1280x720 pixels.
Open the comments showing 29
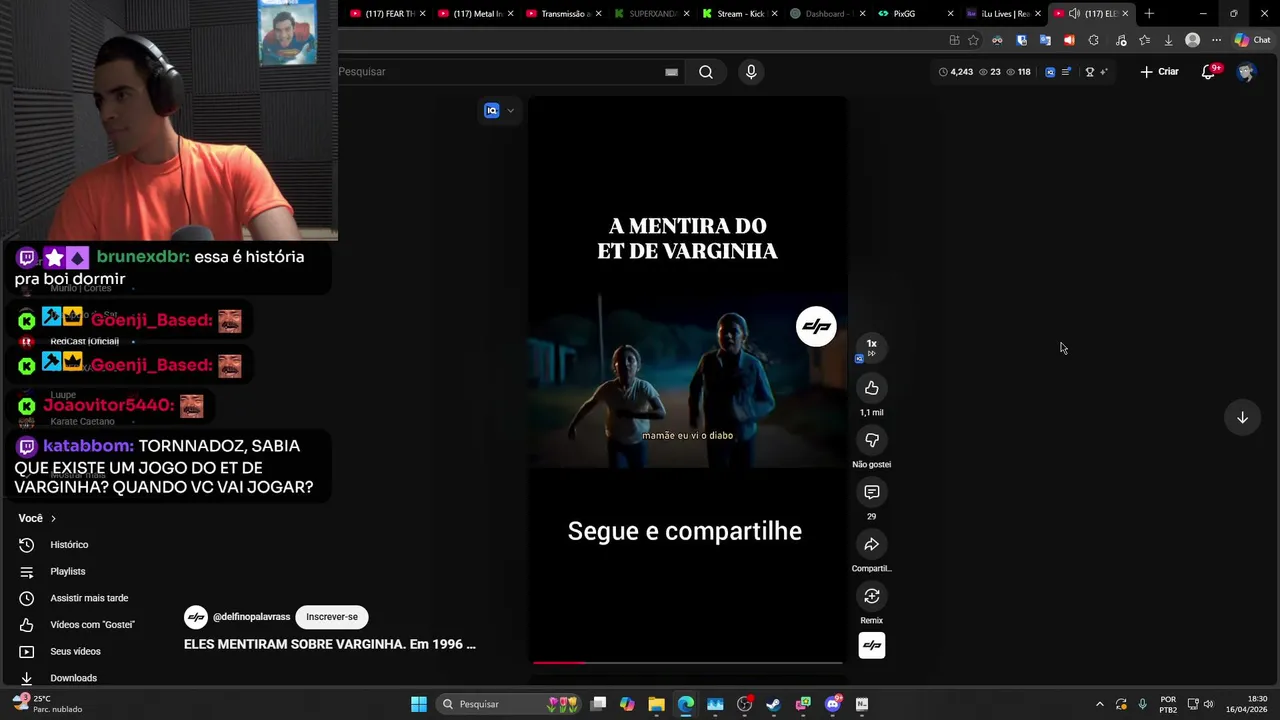871,492
